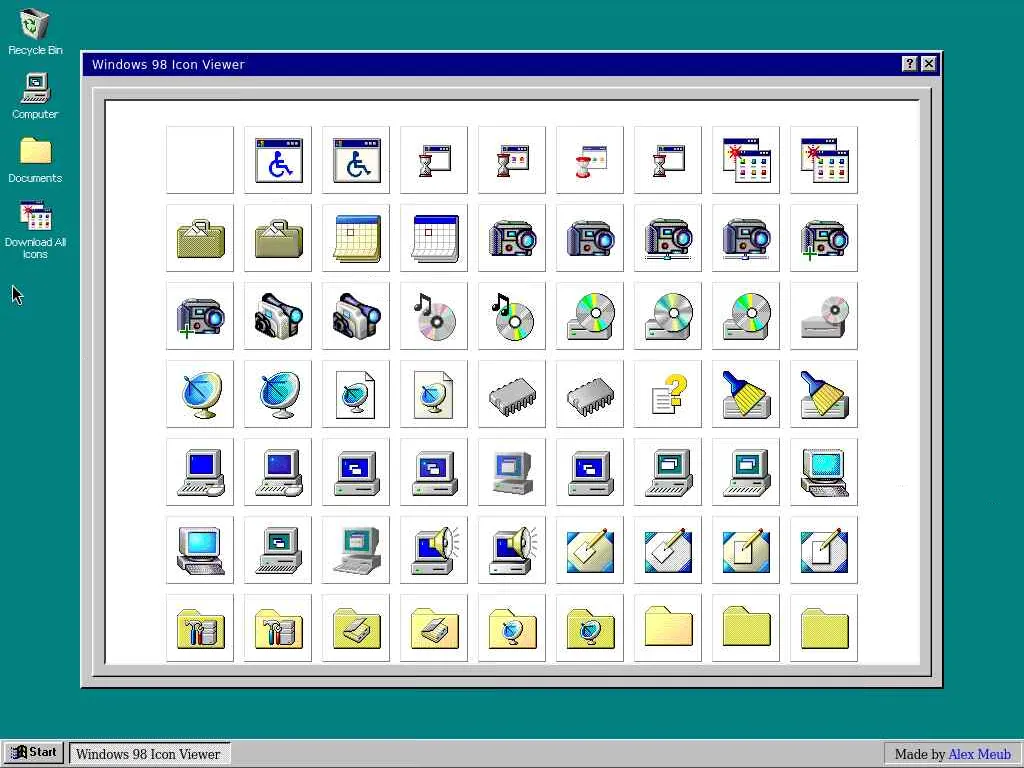The height and width of the screenshot is (768, 1024).
Task: Select hourglass window with colored app icons
Action: pos(512,160)
